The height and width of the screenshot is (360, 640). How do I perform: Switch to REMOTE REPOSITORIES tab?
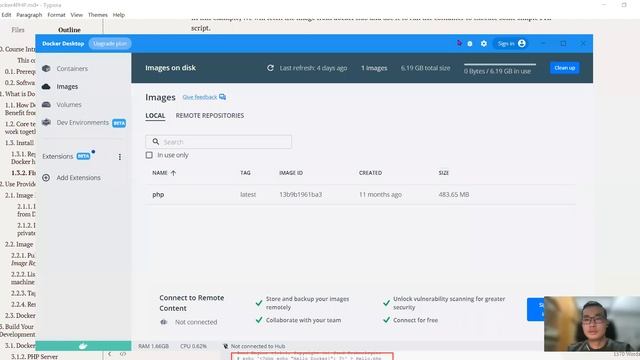click(x=210, y=116)
